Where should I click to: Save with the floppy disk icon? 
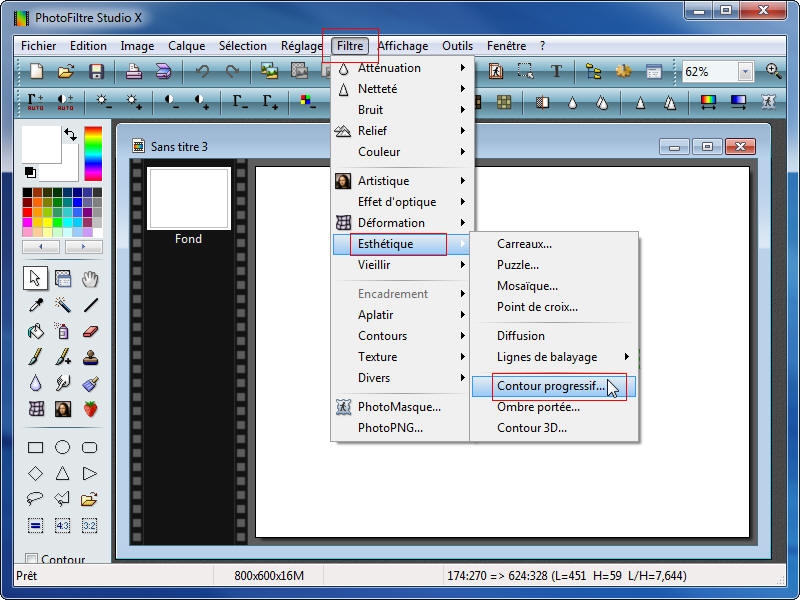tap(96, 71)
